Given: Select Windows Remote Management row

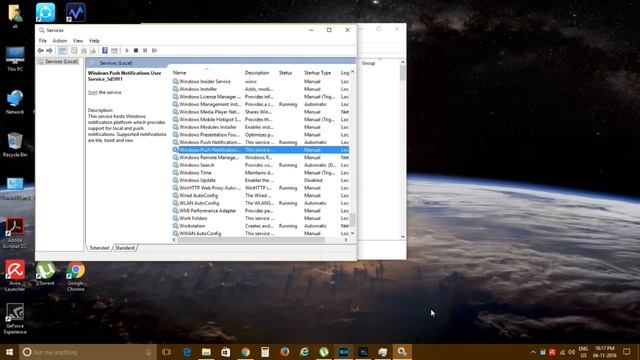Looking at the screenshot, I should (x=260, y=158).
